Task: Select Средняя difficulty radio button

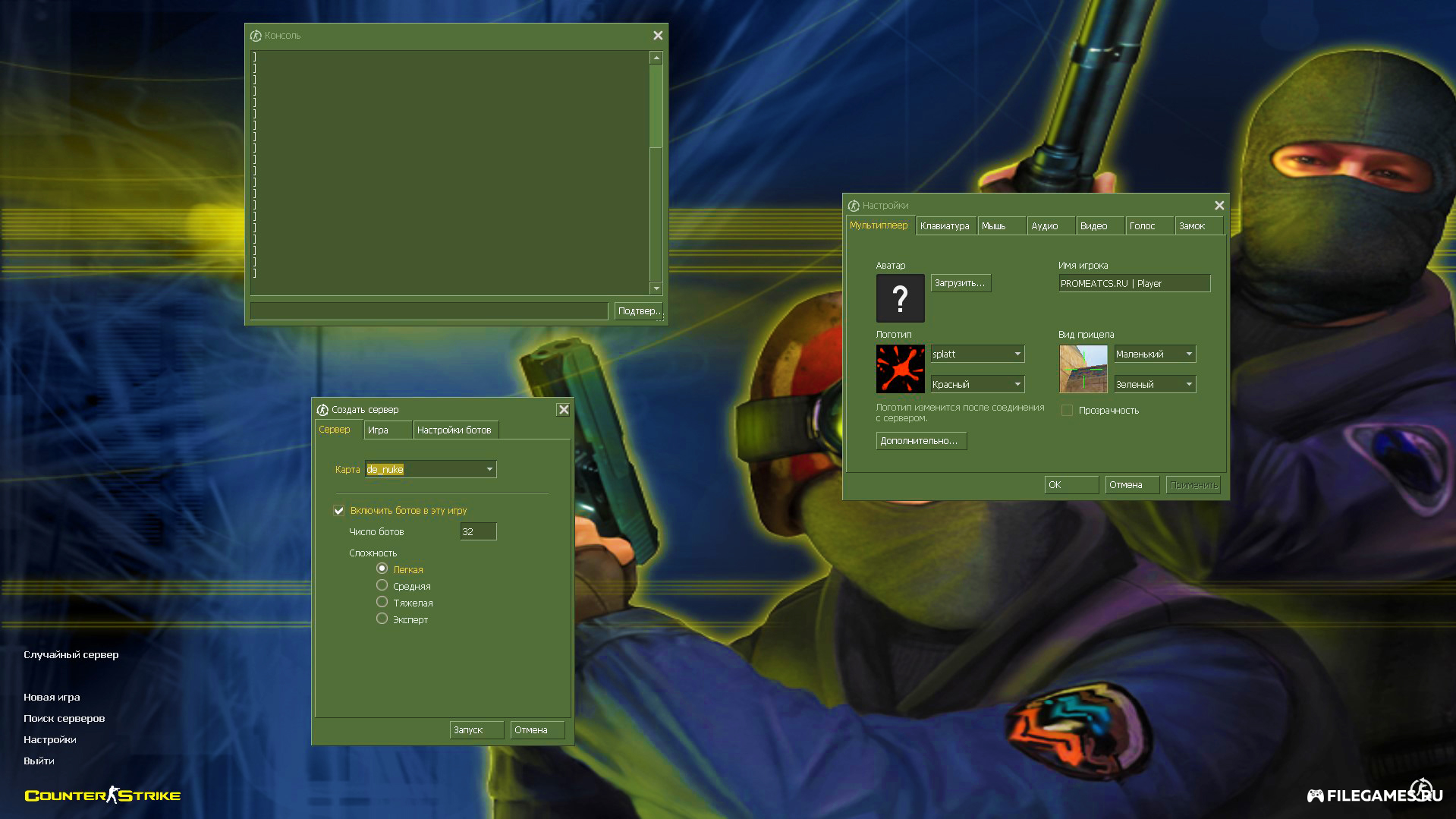Action: [382, 585]
